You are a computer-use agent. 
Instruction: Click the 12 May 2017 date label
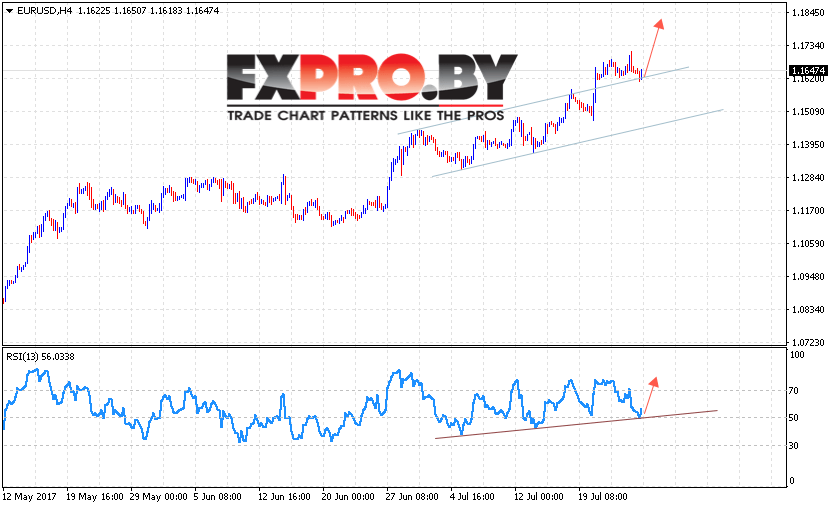[30, 497]
